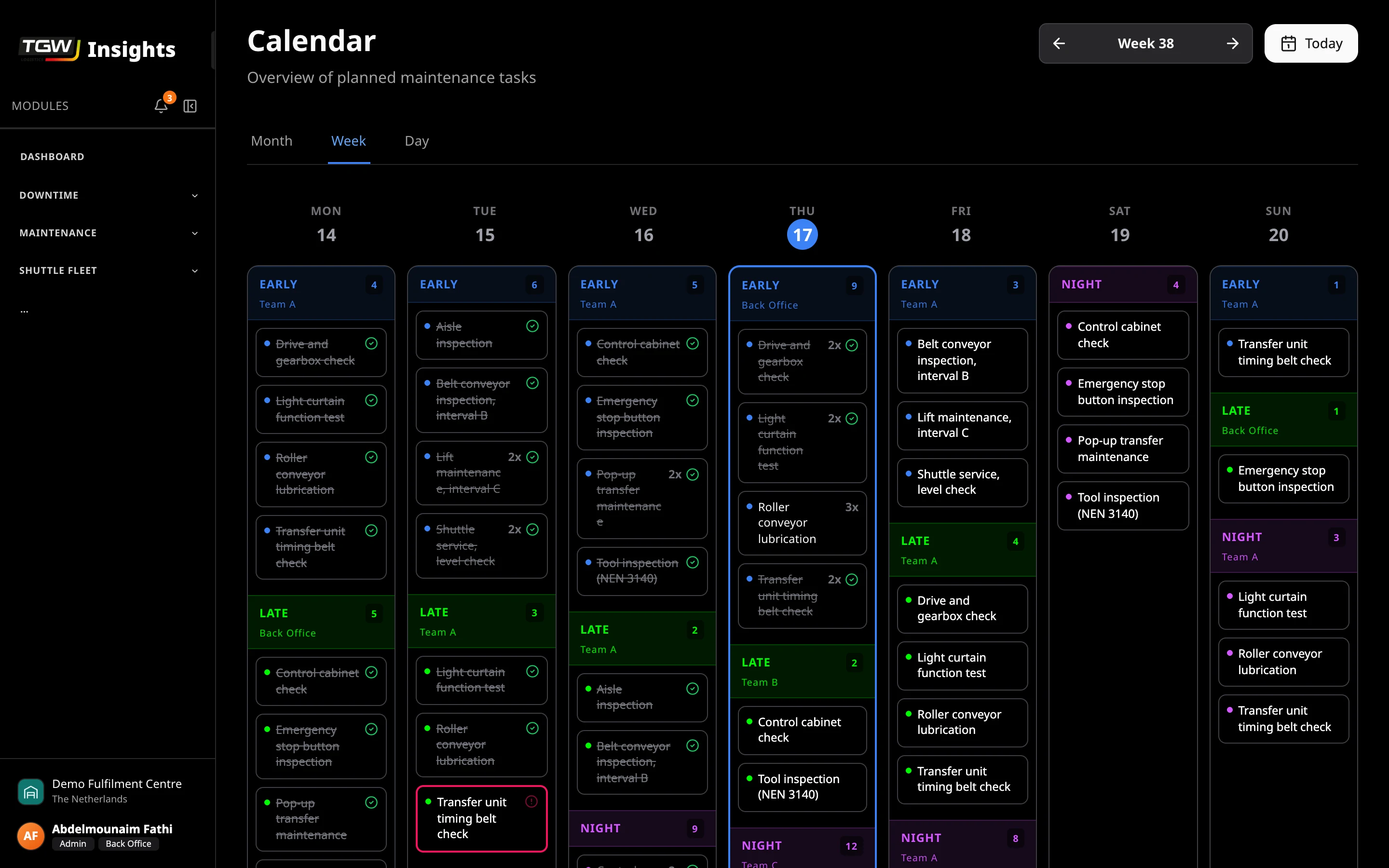Go to next week arrow
The height and width of the screenshot is (868, 1389).
[1232, 43]
